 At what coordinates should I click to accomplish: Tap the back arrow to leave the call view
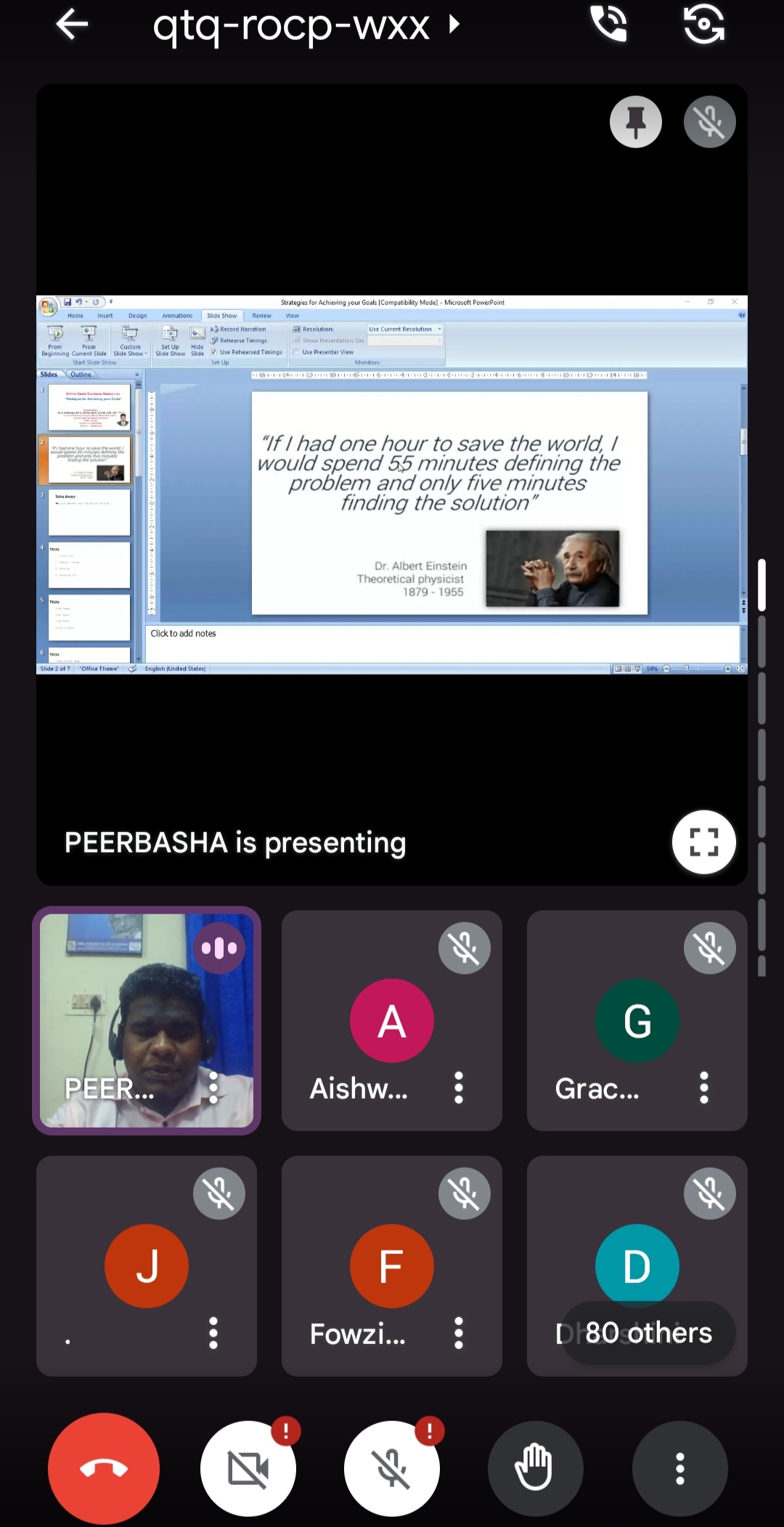coord(72,25)
